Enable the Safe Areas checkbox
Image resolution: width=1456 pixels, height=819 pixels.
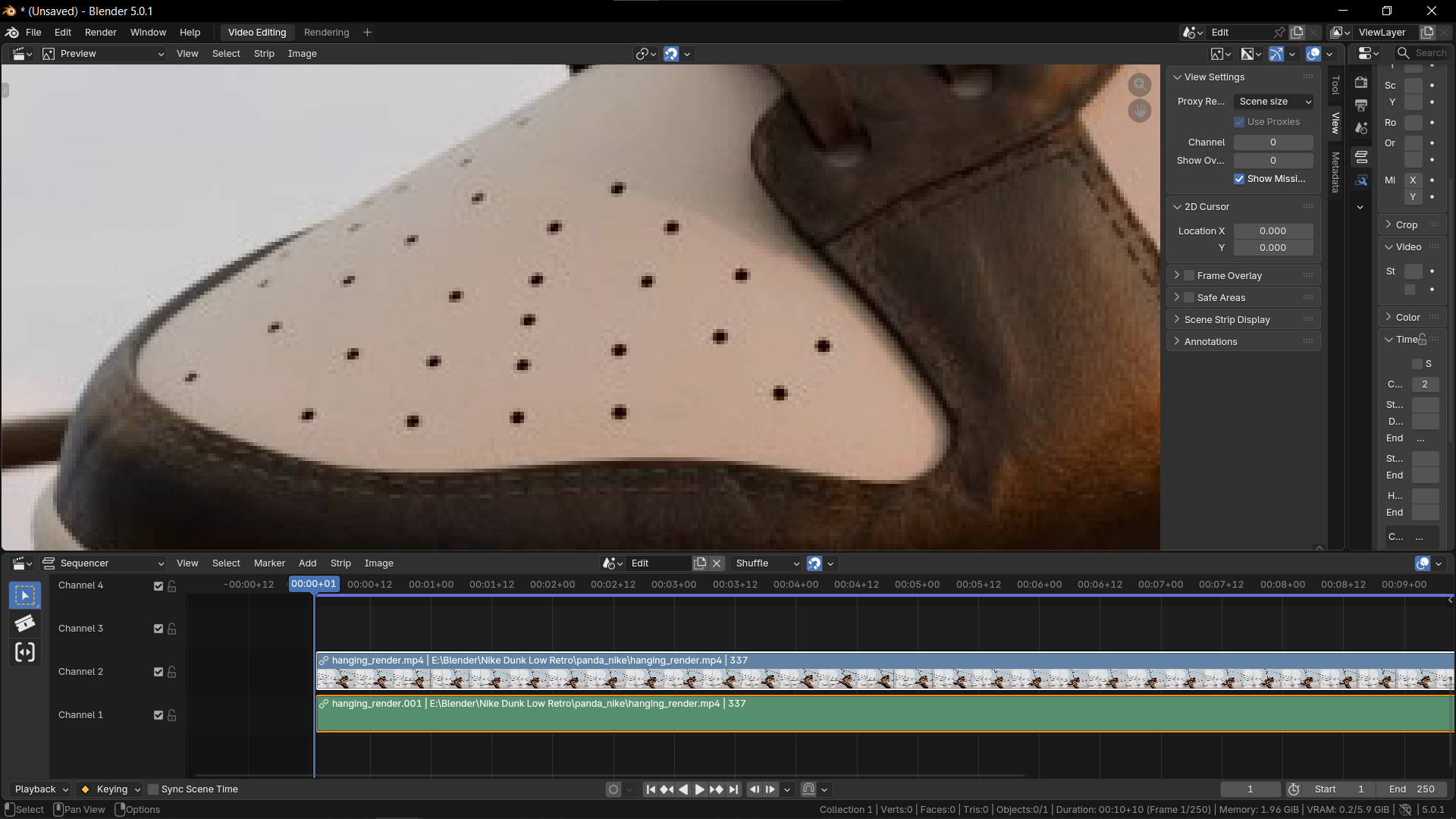click(x=1189, y=298)
